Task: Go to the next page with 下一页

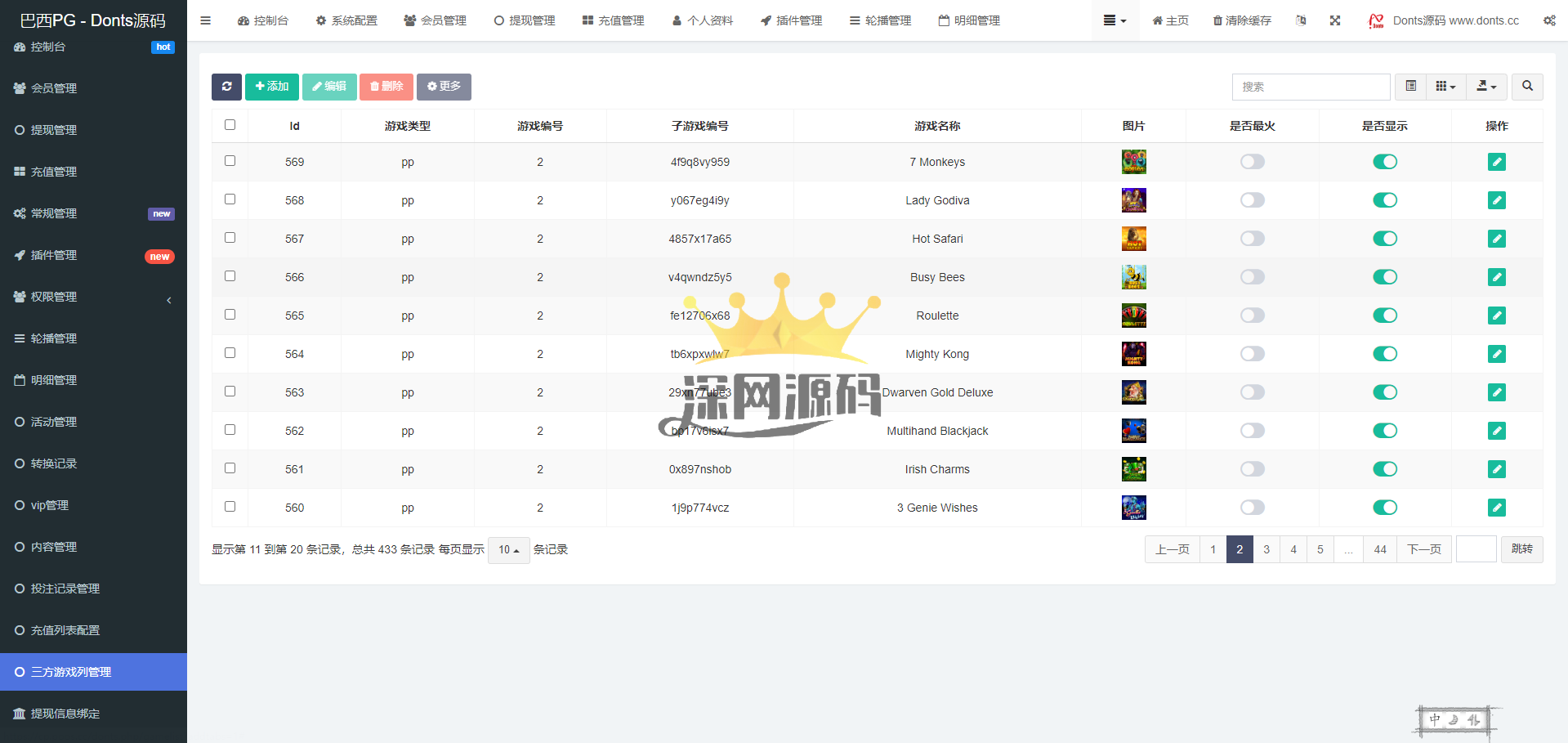Action: [1423, 549]
